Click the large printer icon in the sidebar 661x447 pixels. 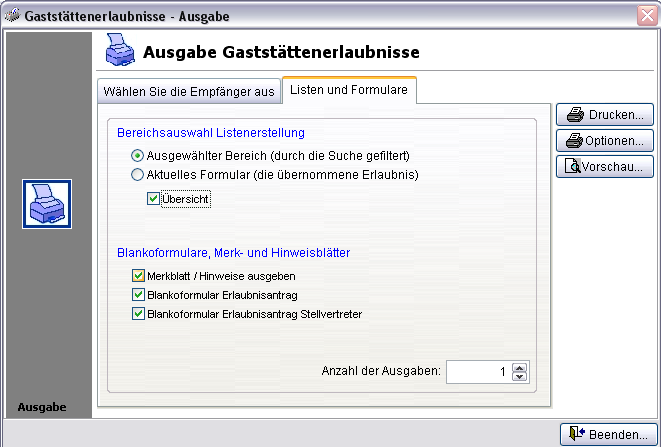point(47,204)
